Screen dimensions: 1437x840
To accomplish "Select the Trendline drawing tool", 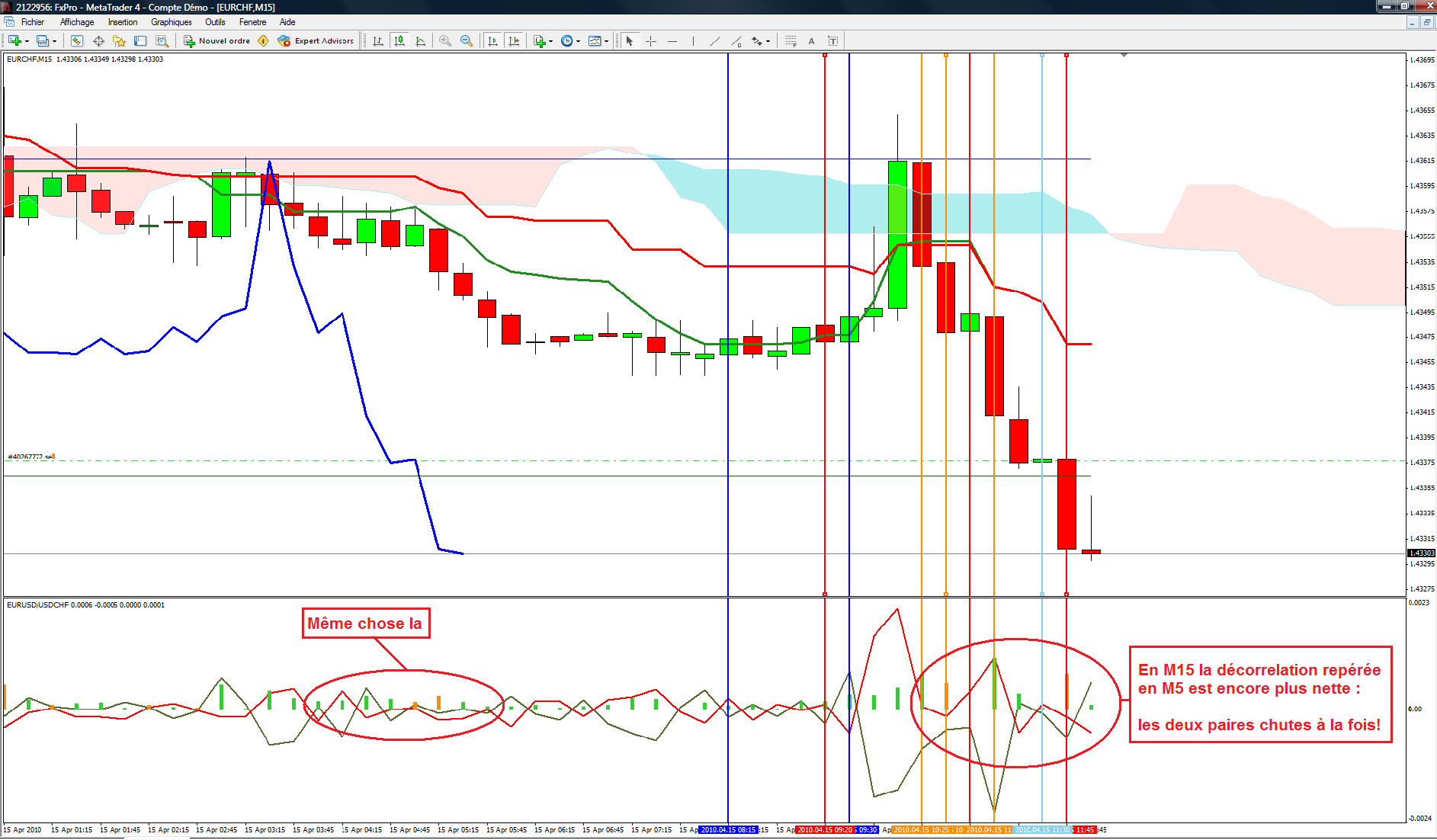I will click(x=714, y=41).
